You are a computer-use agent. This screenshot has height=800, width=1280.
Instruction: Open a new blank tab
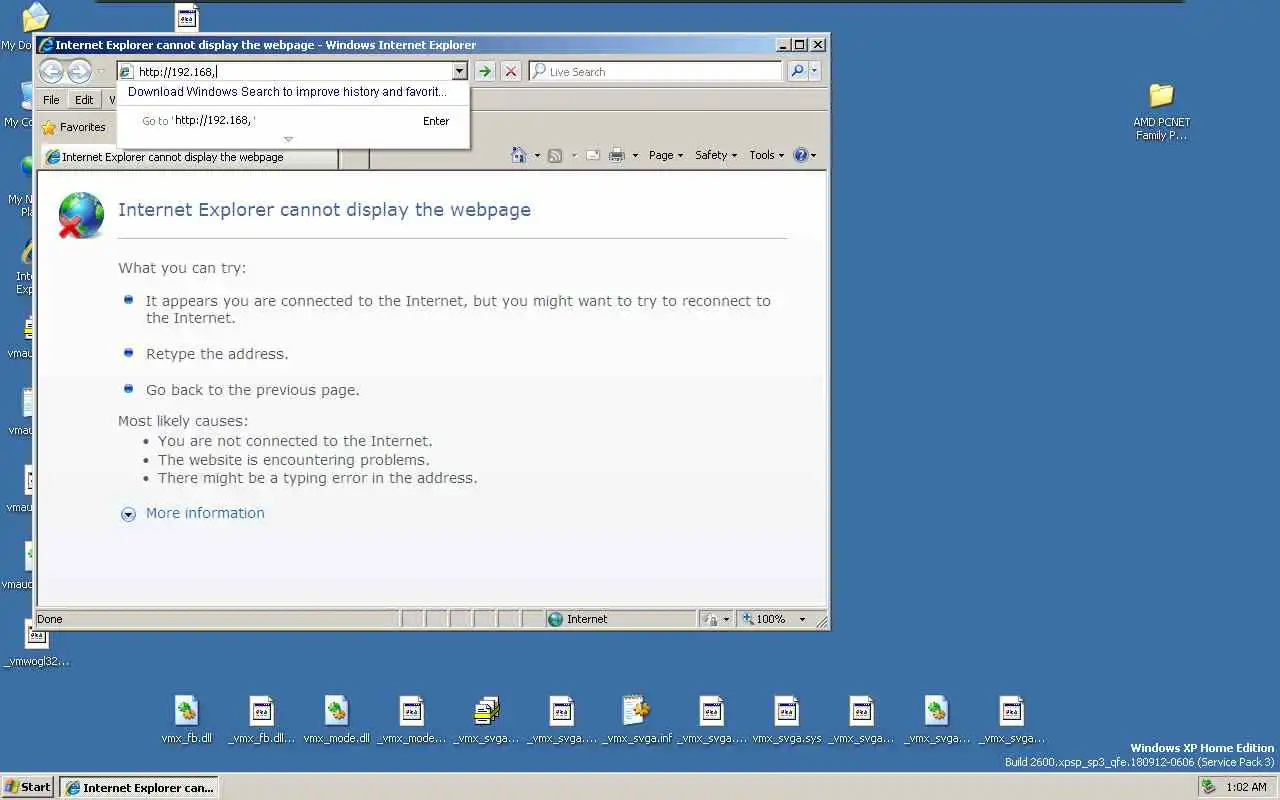point(354,157)
